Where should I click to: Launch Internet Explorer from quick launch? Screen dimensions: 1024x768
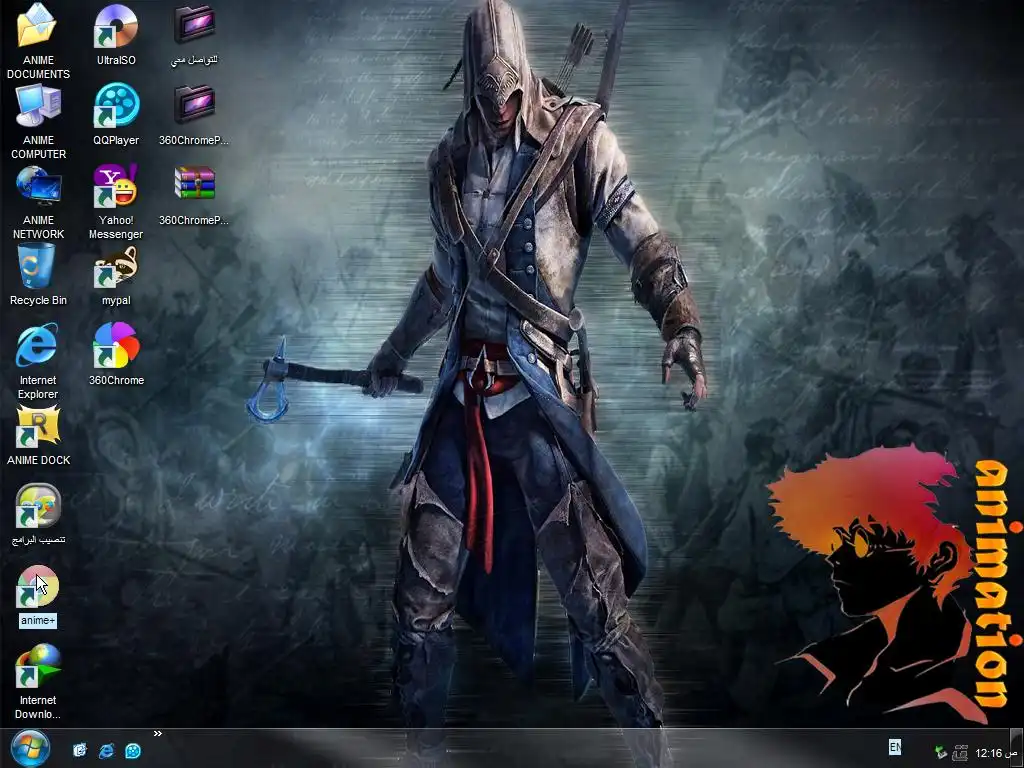(106, 750)
